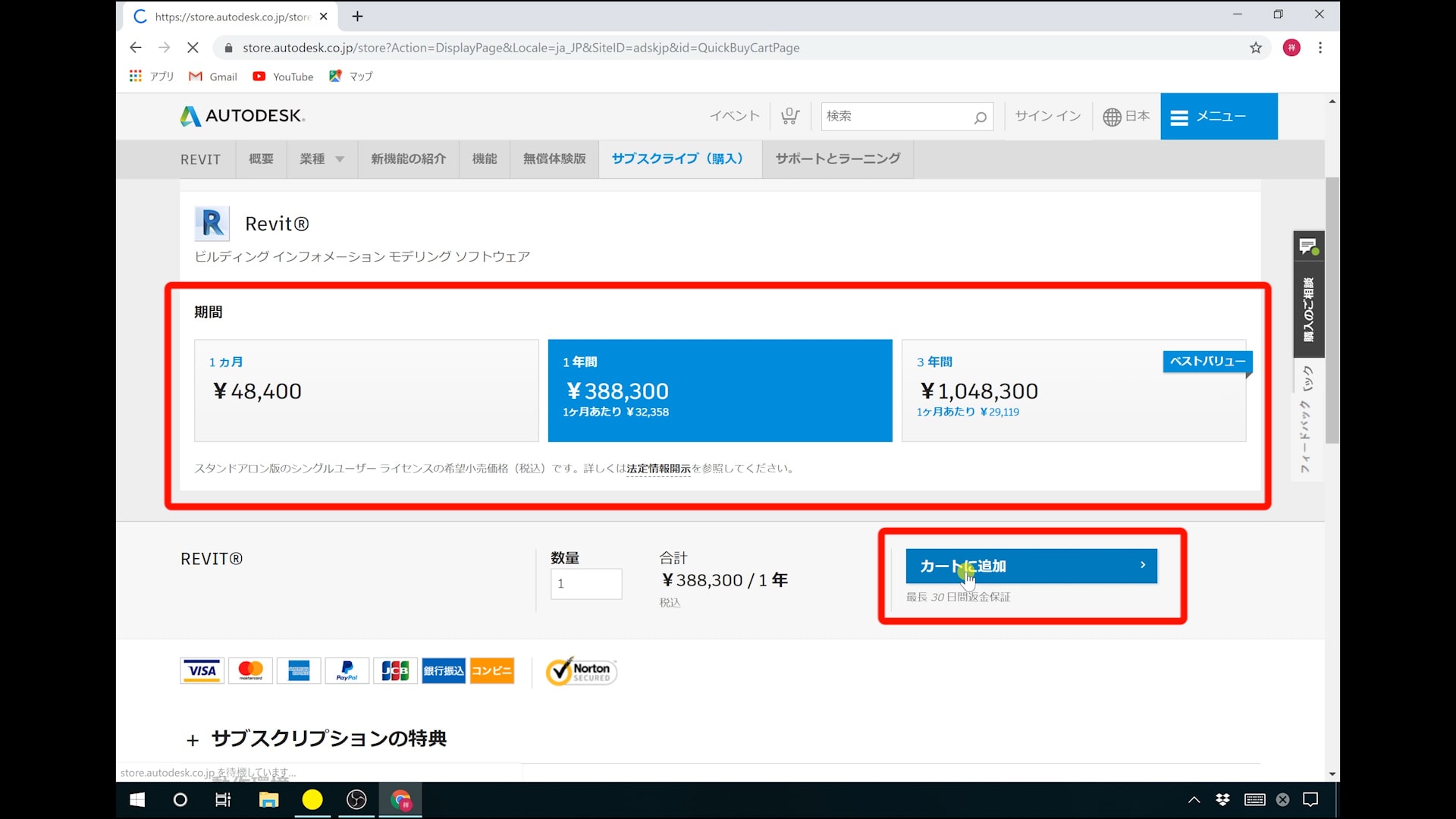
Task: Select the 3年間 ¥1,048,300 term
Action: [1073, 391]
